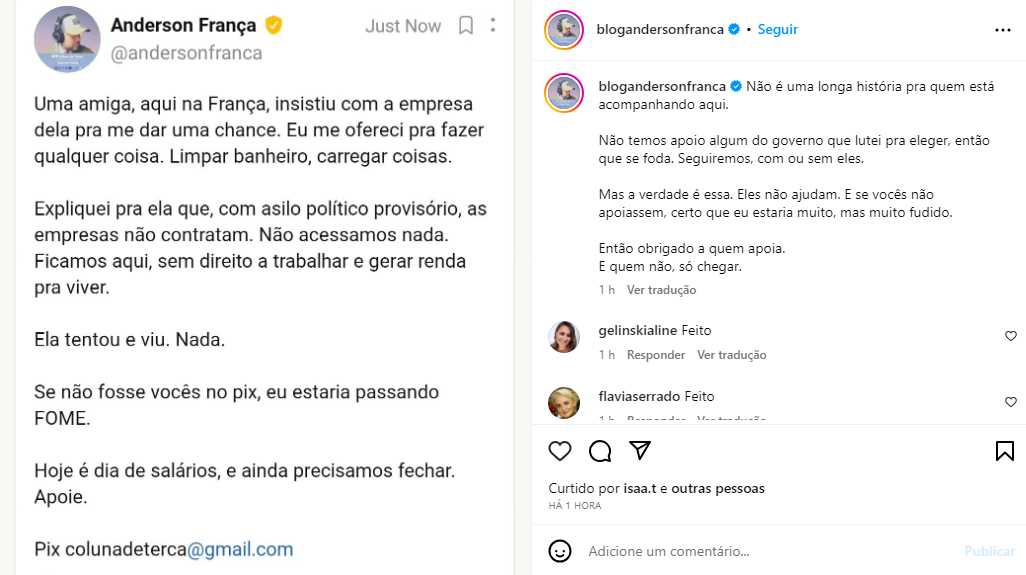The width and height of the screenshot is (1026, 575).
Task: Save the post with the bookmark icon
Action: point(1005,451)
